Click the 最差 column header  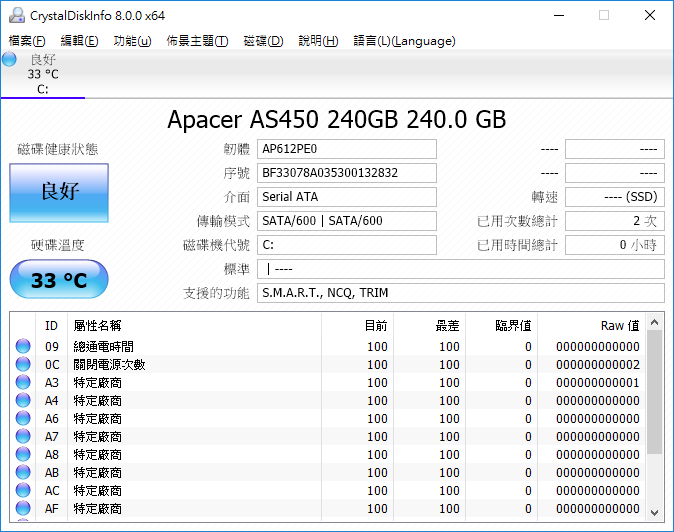[x=429, y=326]
